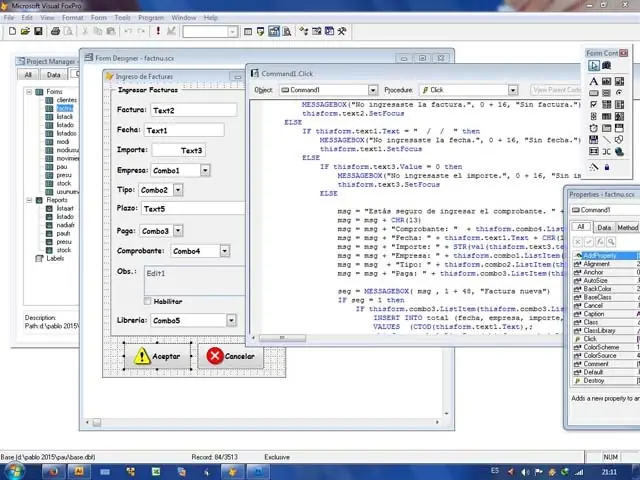Open the Program menu
640x480 pixels.
pyautogui.click(x=151, y=18)
